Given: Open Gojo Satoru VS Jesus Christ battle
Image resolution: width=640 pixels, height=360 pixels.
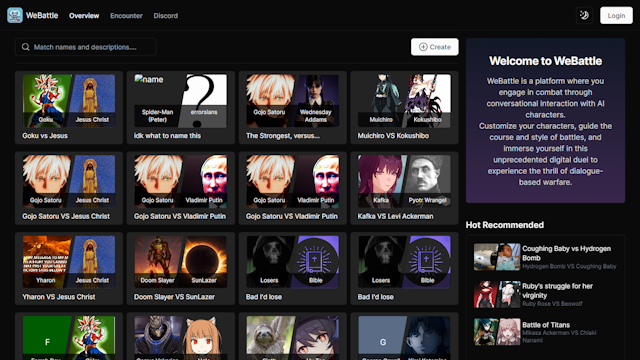Looking at the screenshot, I should [x=69, y=188].
